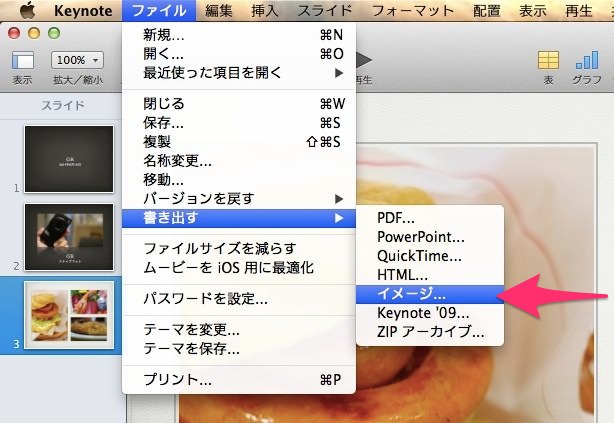Image resolution: width=614 pixels, height=423 pixels.
Task: Export as Keynote '09... from submenu
Action: (x=430, y=313)
